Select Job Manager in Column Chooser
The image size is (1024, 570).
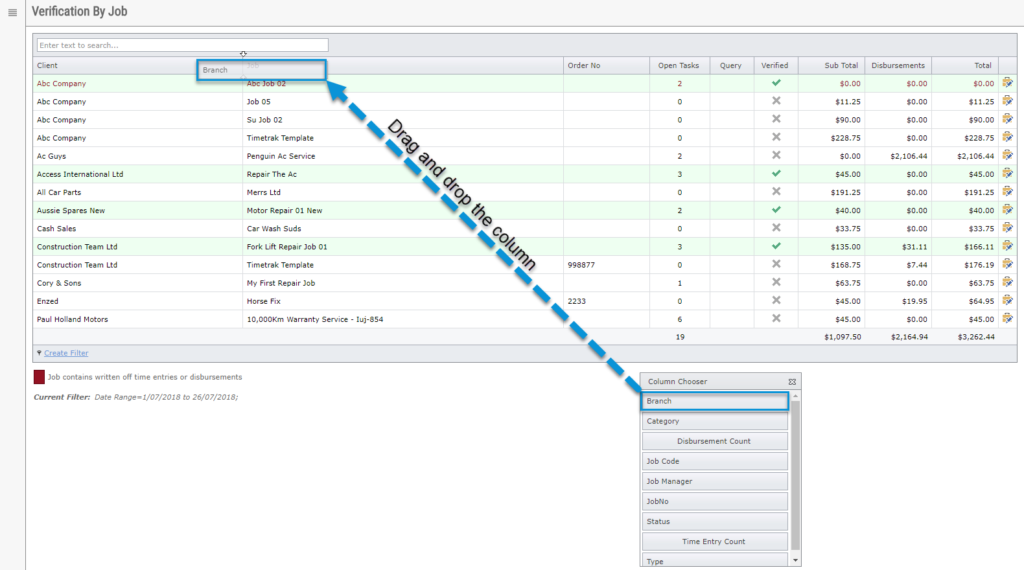(x=714, y=481)
